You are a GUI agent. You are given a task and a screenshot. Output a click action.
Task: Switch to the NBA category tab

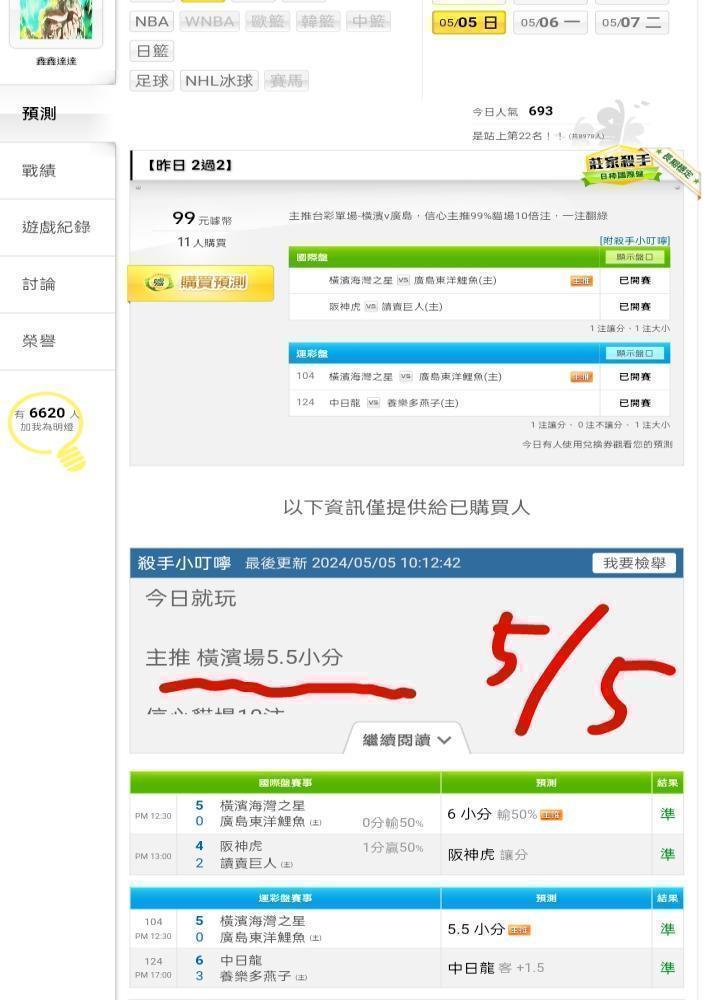[x=152, y=22]
